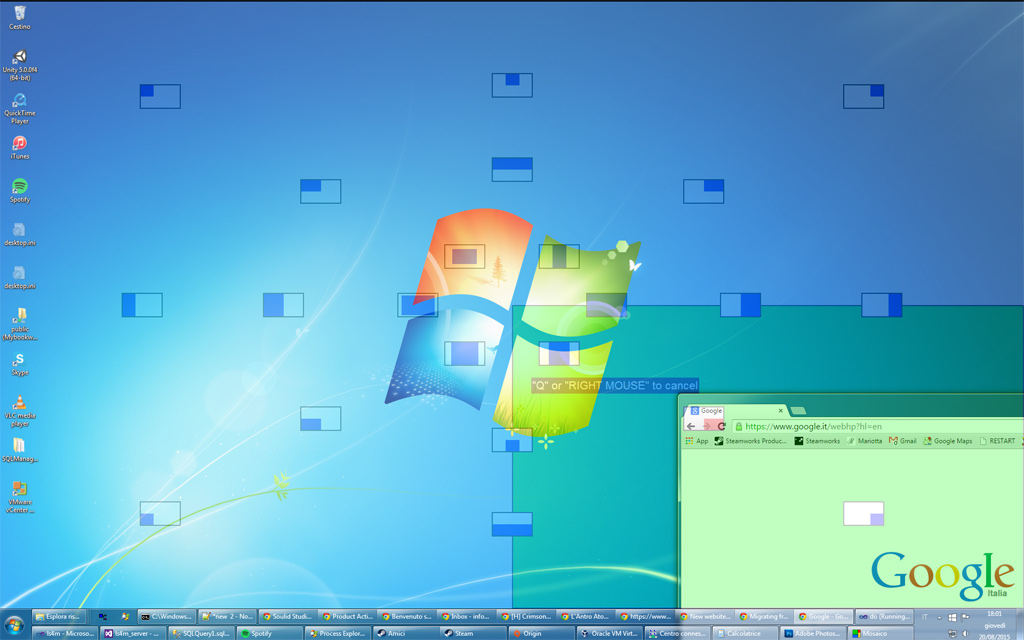Screen dimensions: 1024x640
Task: Open Spotify from its desktop shortcut
Action: pyautogui.click(x=20, y=190)
